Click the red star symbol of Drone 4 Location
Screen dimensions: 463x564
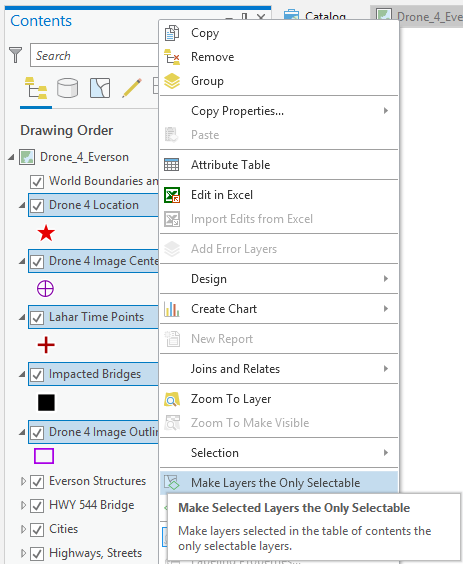click(46, 233)
